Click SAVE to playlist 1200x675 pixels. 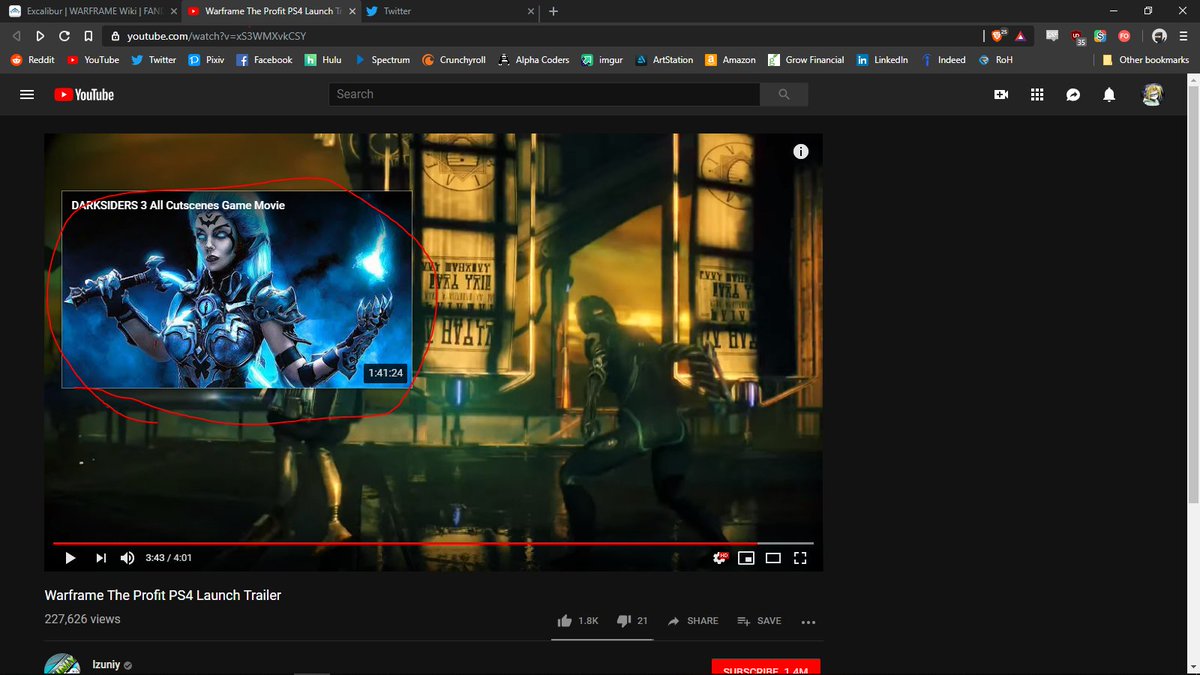[759, 621]
